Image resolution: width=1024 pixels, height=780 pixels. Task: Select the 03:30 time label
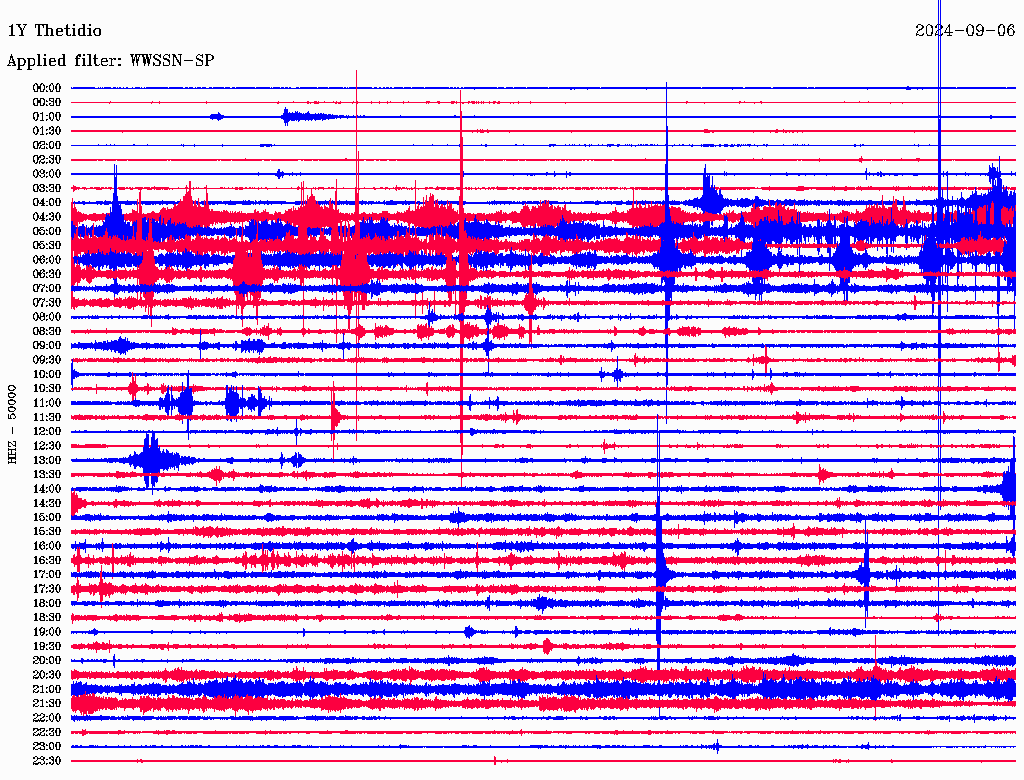(x=47, y=189)
